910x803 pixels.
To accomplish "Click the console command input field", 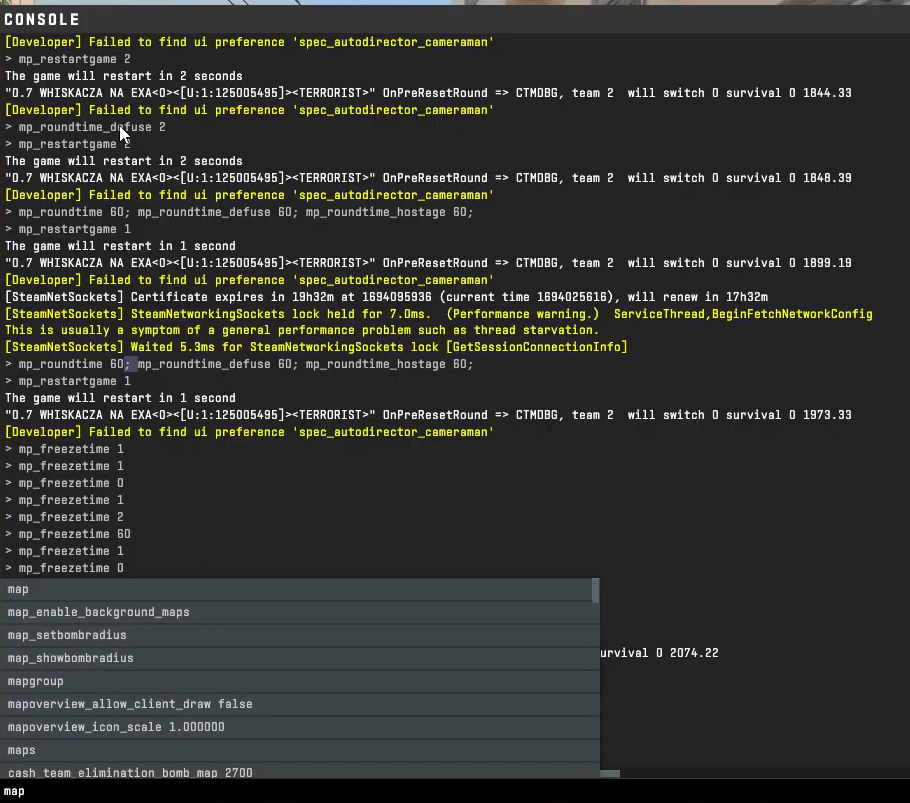I will point(450,791).
